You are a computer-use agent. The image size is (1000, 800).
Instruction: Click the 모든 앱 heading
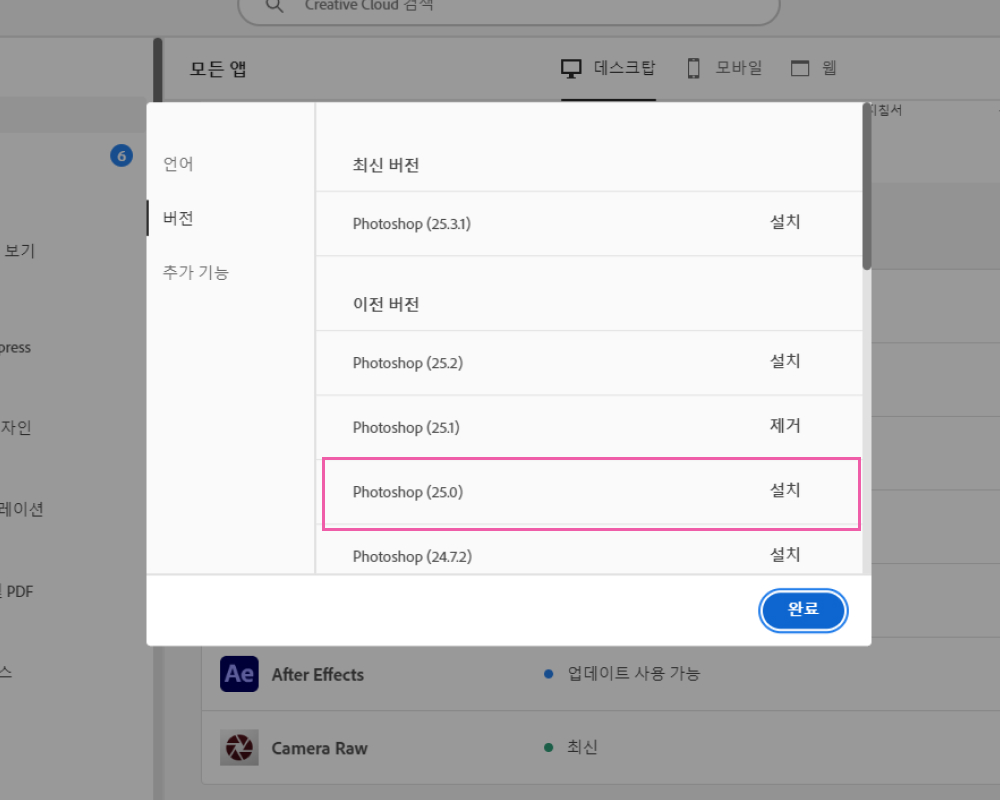click(x=218, y=68)
